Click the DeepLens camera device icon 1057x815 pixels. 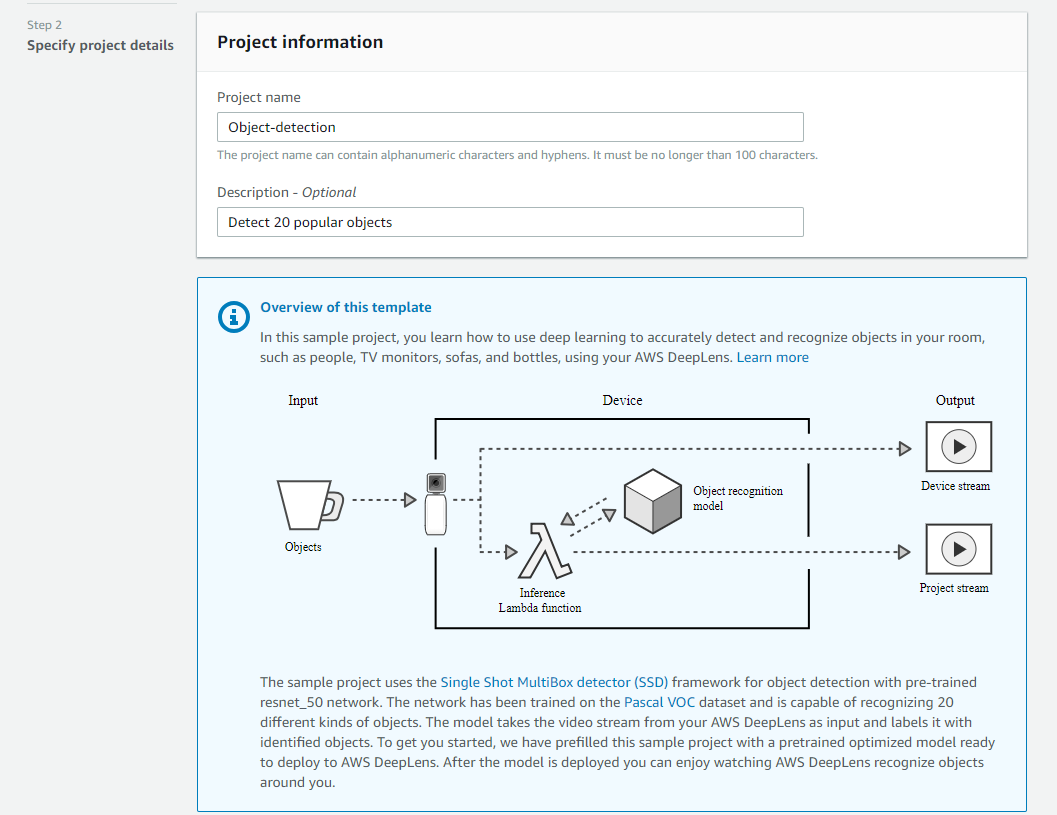click(x=435, y=503)
